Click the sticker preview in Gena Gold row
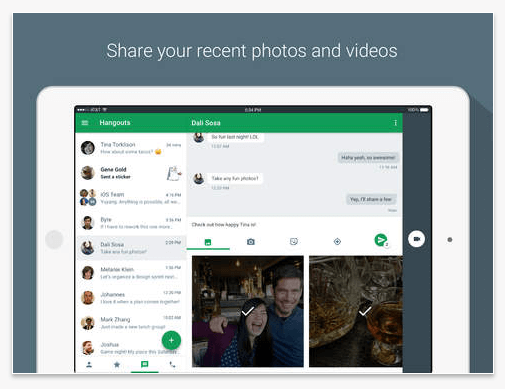The image size is (505, 389). (174, 173)
